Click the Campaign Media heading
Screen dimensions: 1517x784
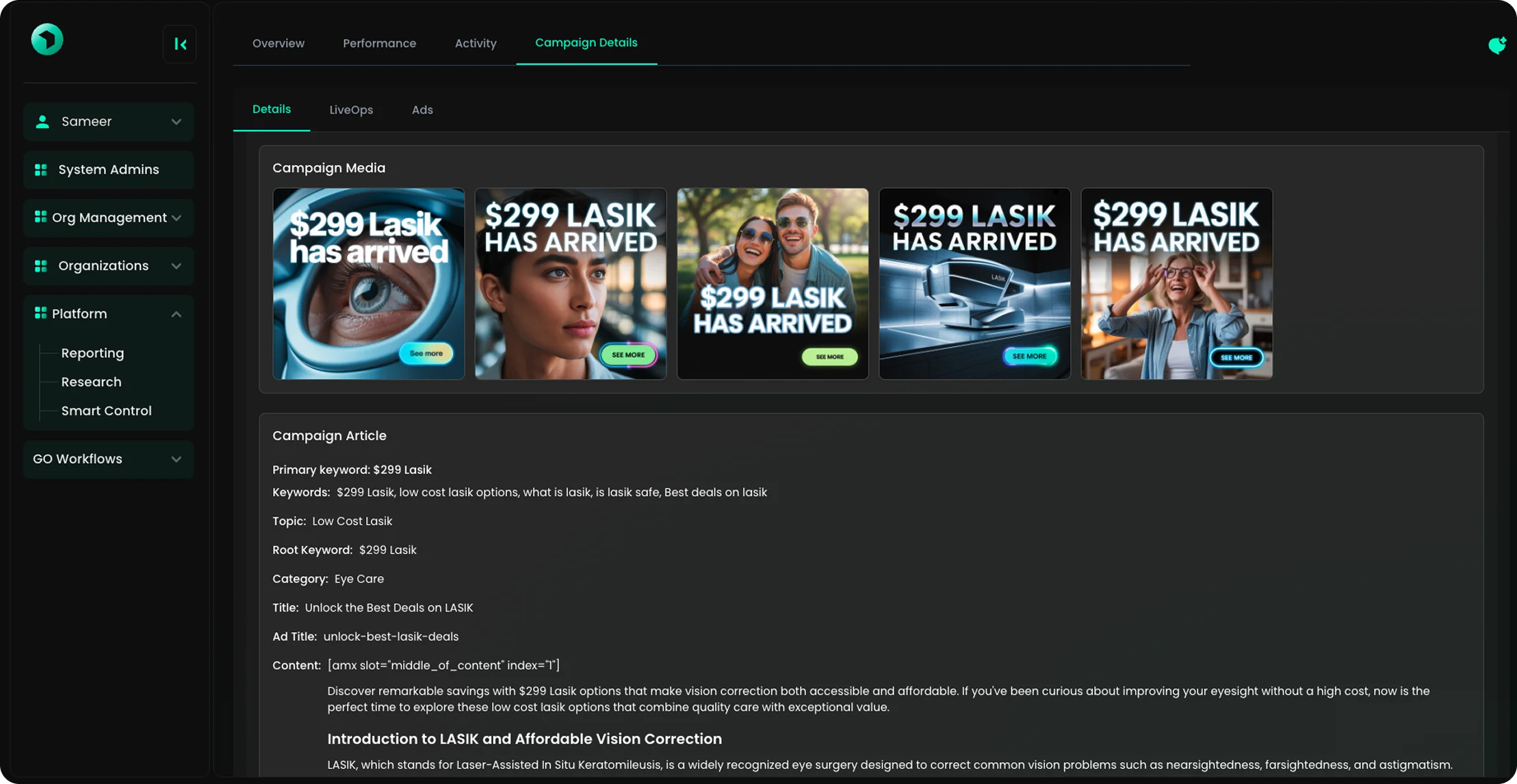329,168
